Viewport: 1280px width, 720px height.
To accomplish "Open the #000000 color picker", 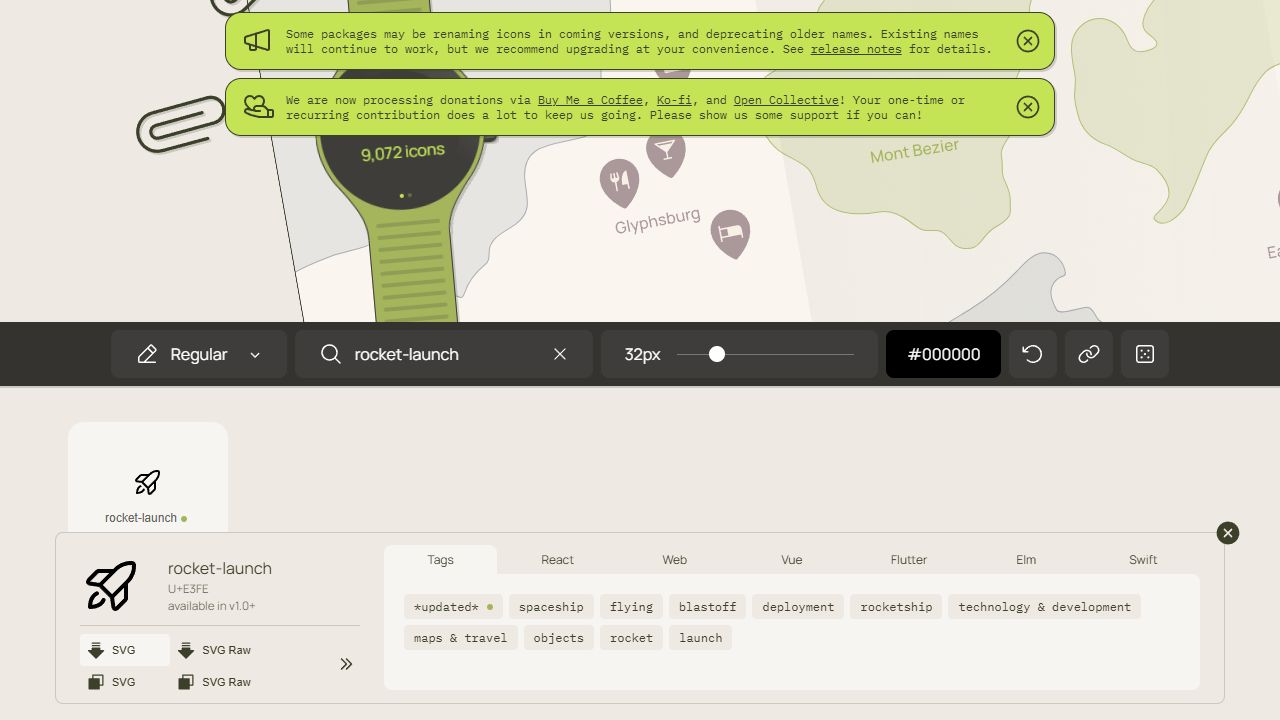I will click(x=943, y=354).
